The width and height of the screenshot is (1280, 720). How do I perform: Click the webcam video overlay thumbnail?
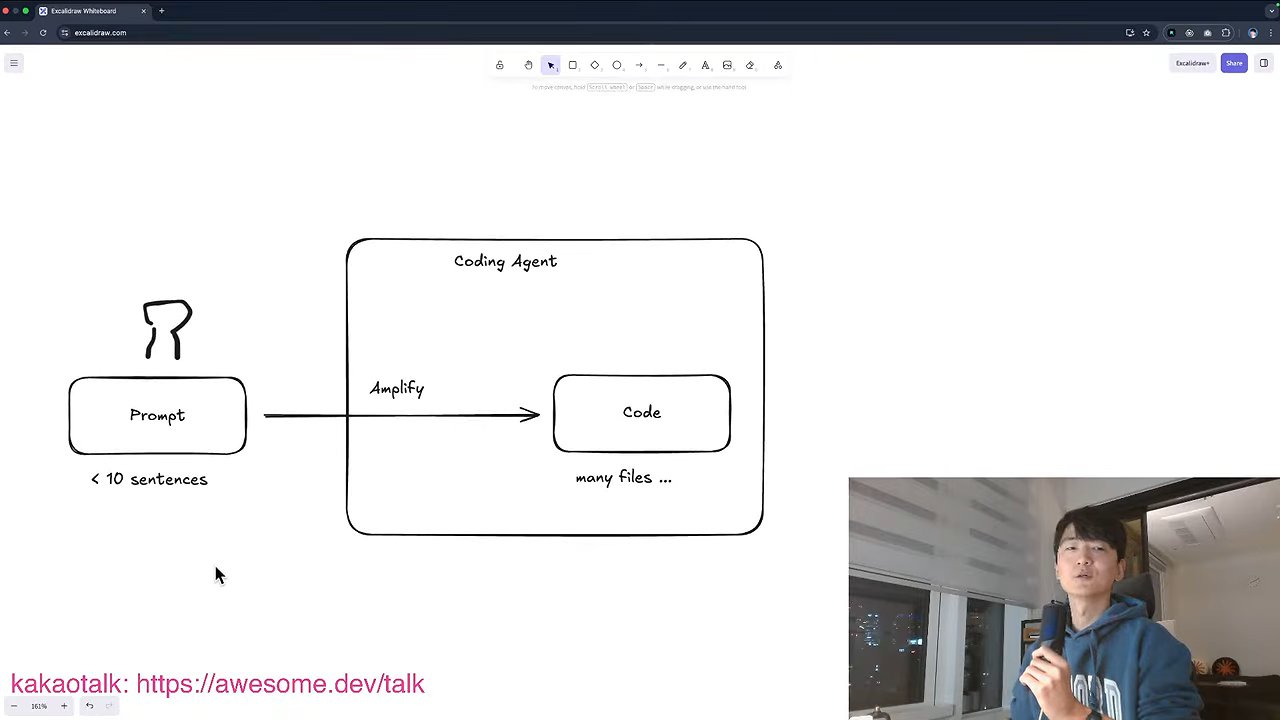pos(1064,598)
